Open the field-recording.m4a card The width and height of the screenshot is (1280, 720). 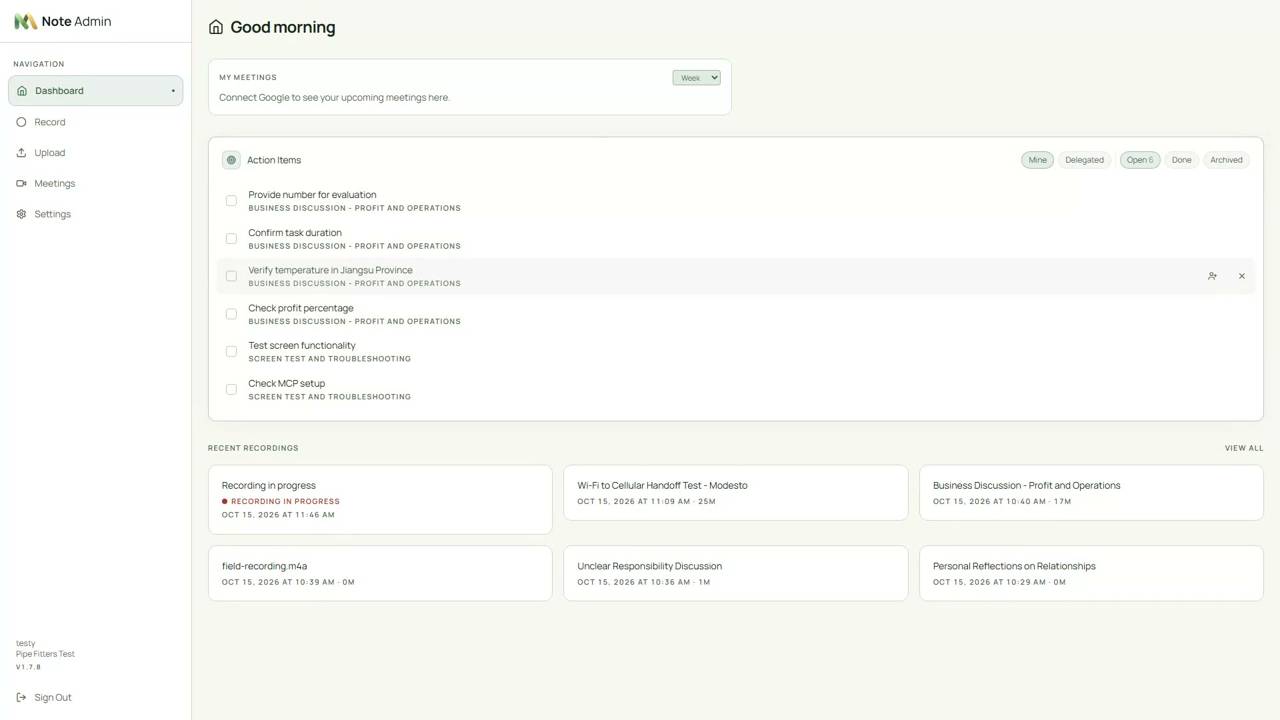point(380,573)
